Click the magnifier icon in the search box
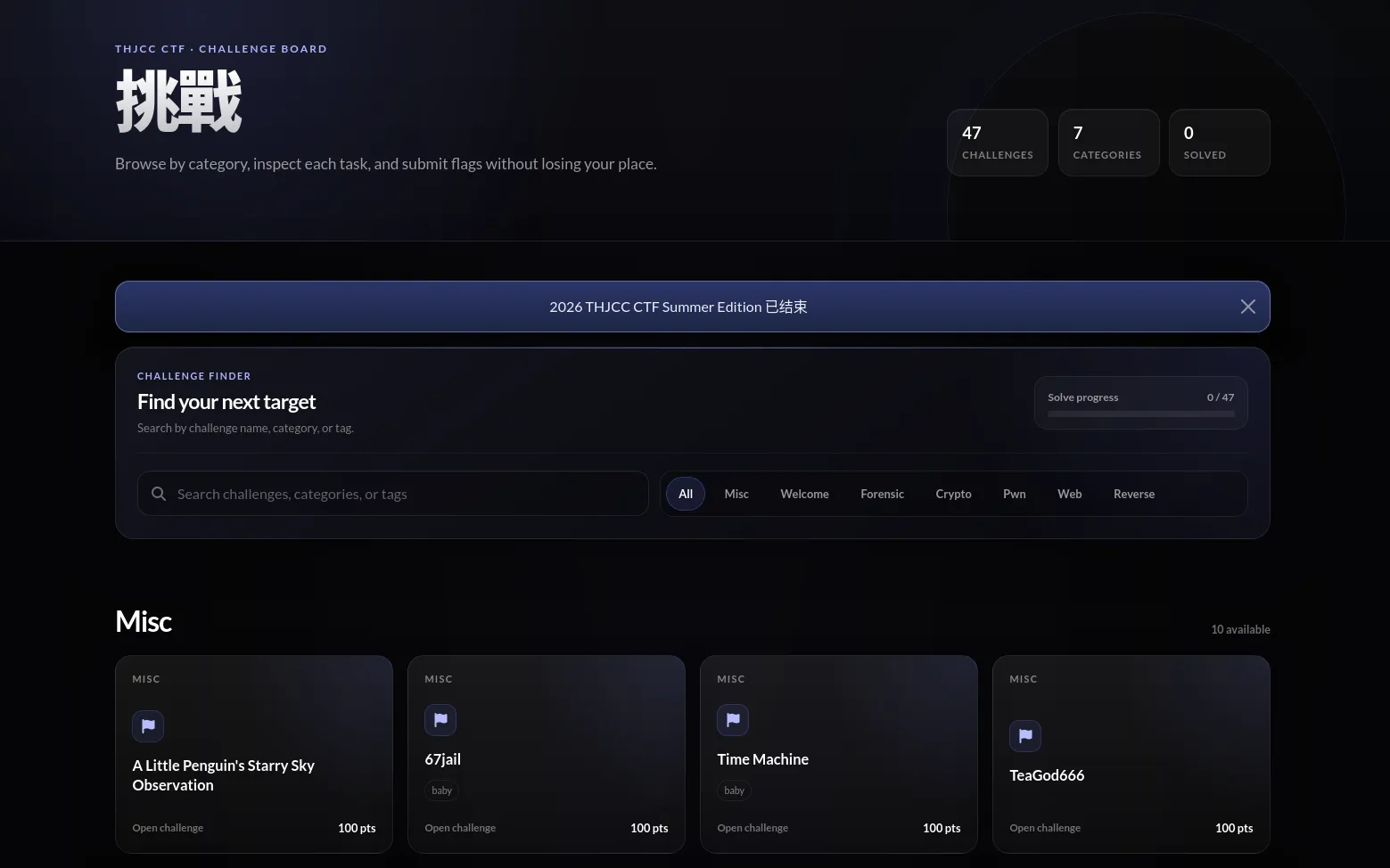 click(159, 494)
